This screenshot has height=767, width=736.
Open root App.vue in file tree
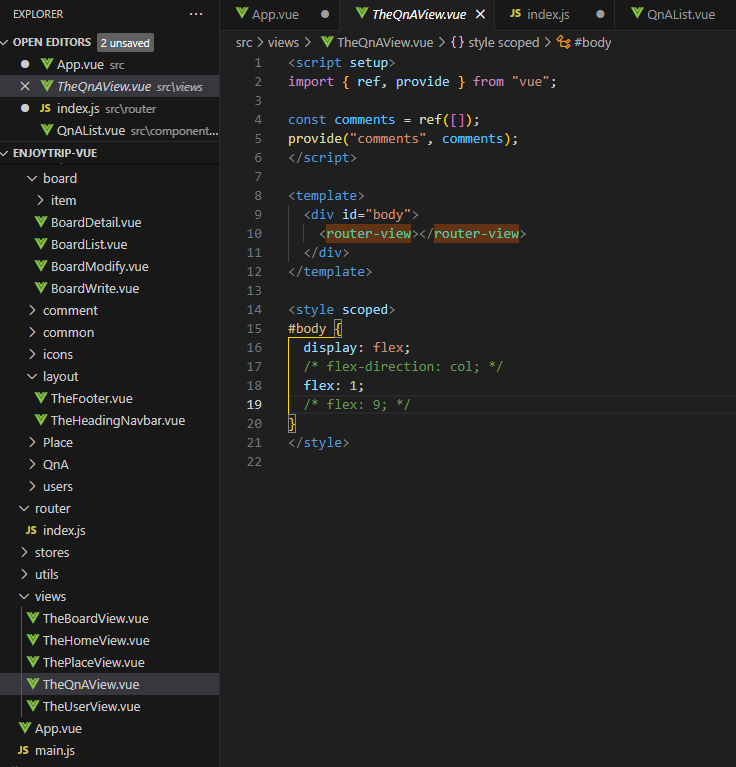(x=110, y=729)
